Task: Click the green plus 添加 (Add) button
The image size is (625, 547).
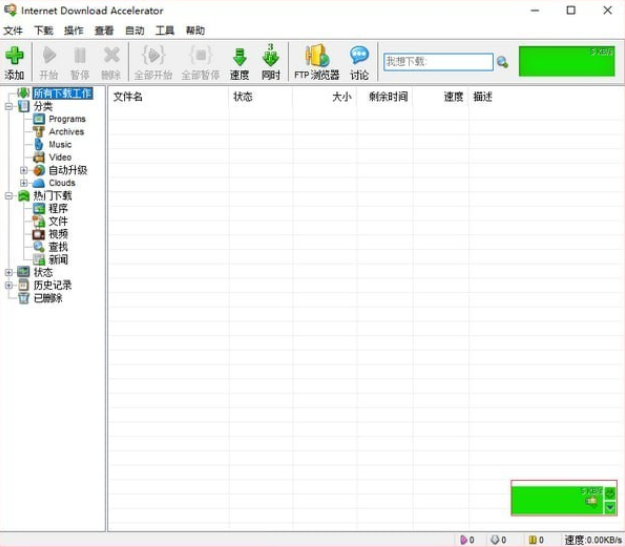Action: pyautogui.click(x=14, y=62)
